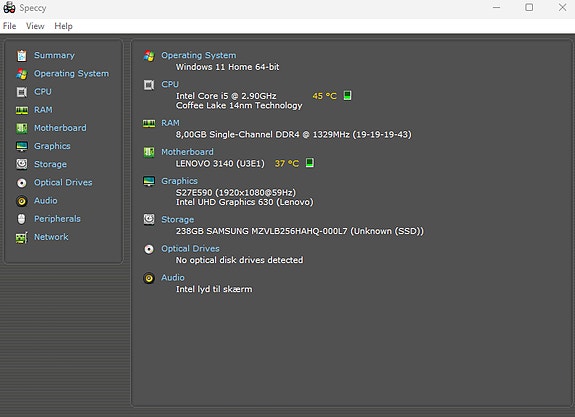Click the Optical Drives icon in summary pane

[x=149, y=249]
